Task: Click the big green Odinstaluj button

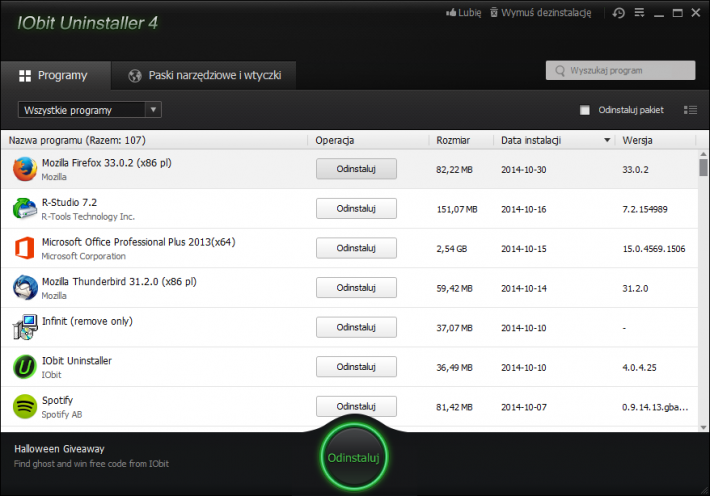Action: point(354,457)
